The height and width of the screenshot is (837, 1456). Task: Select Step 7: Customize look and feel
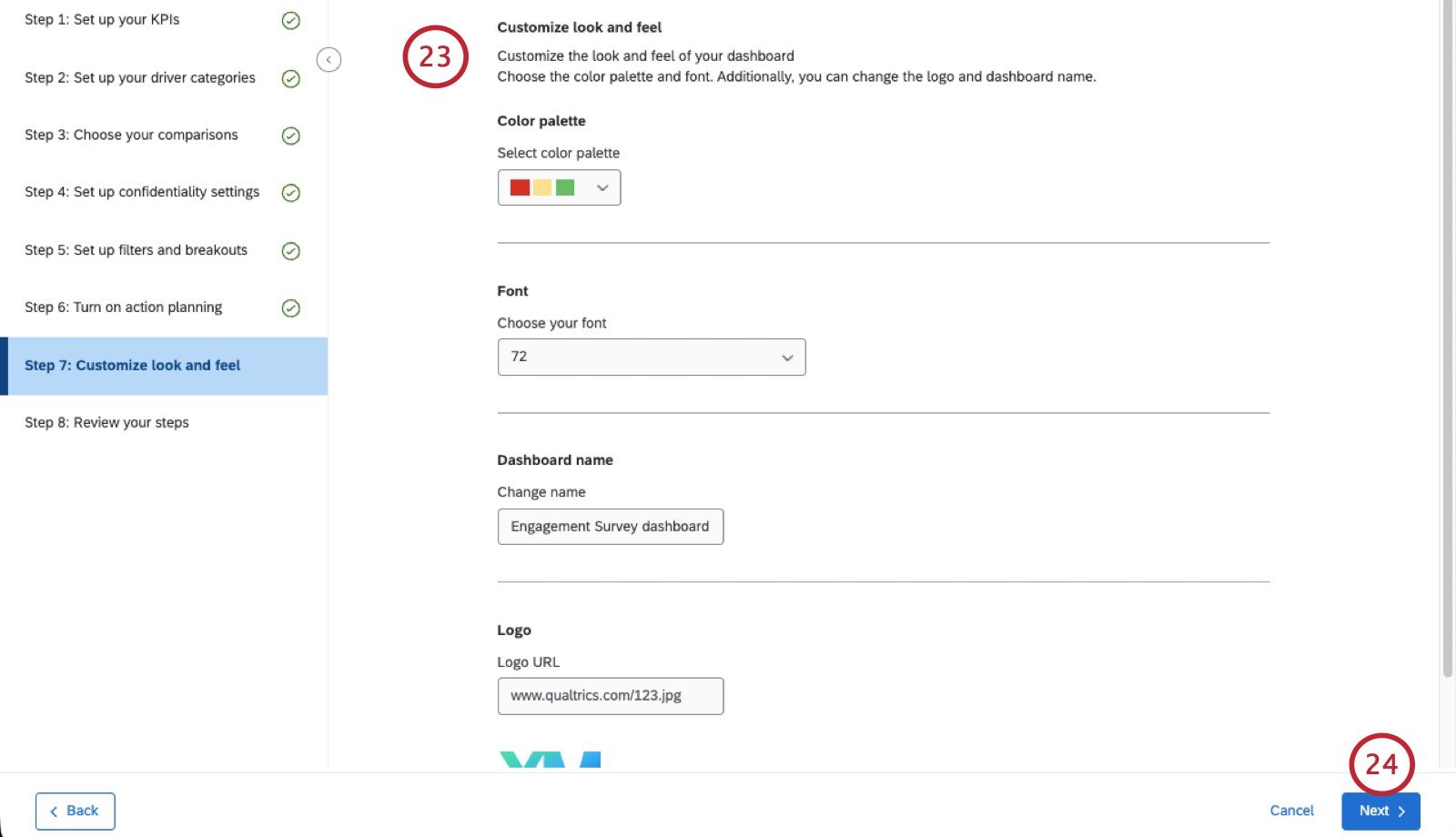tap(164, 366)
